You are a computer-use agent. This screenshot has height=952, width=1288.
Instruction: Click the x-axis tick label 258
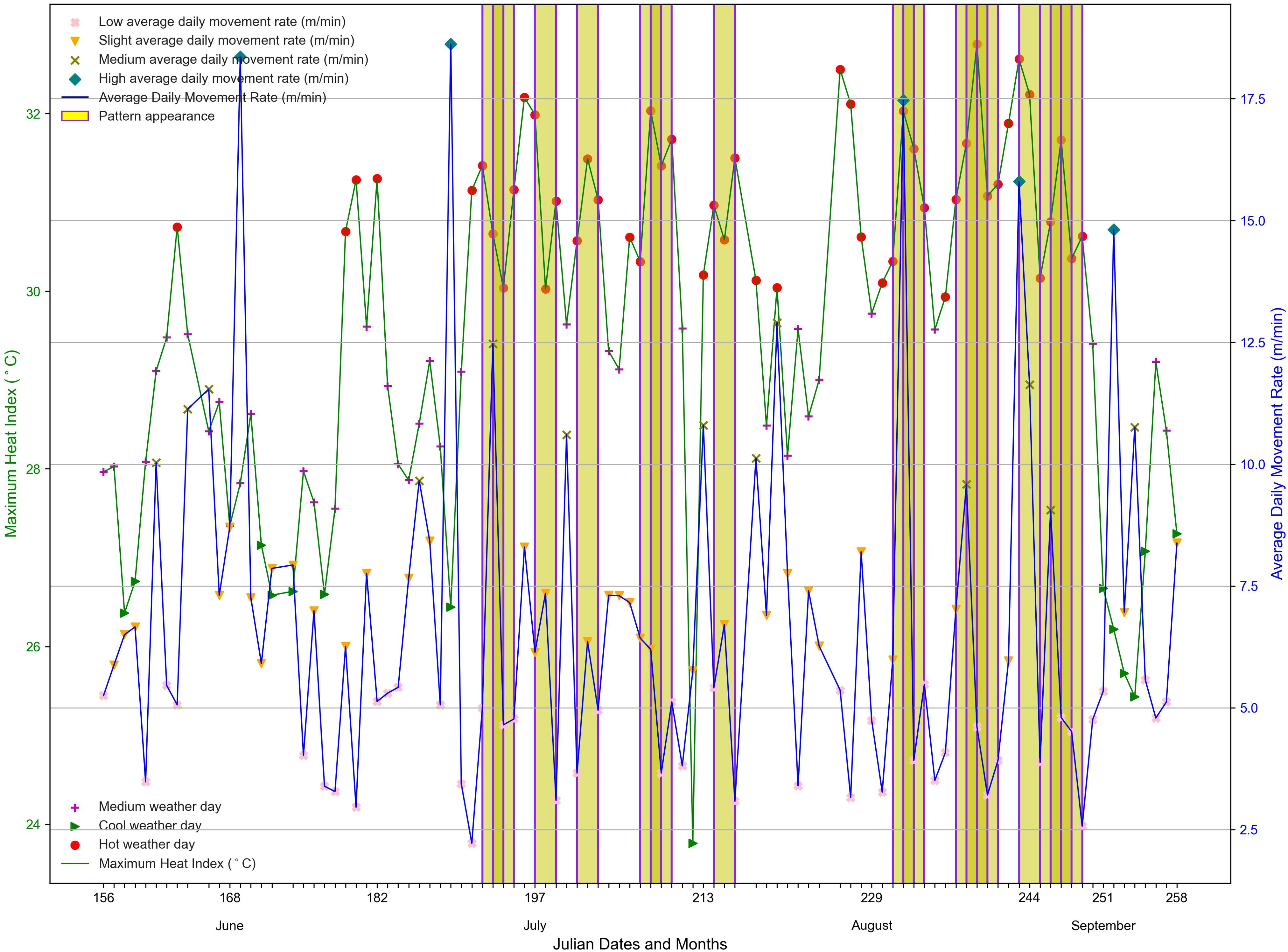[x=1177, y=899]
